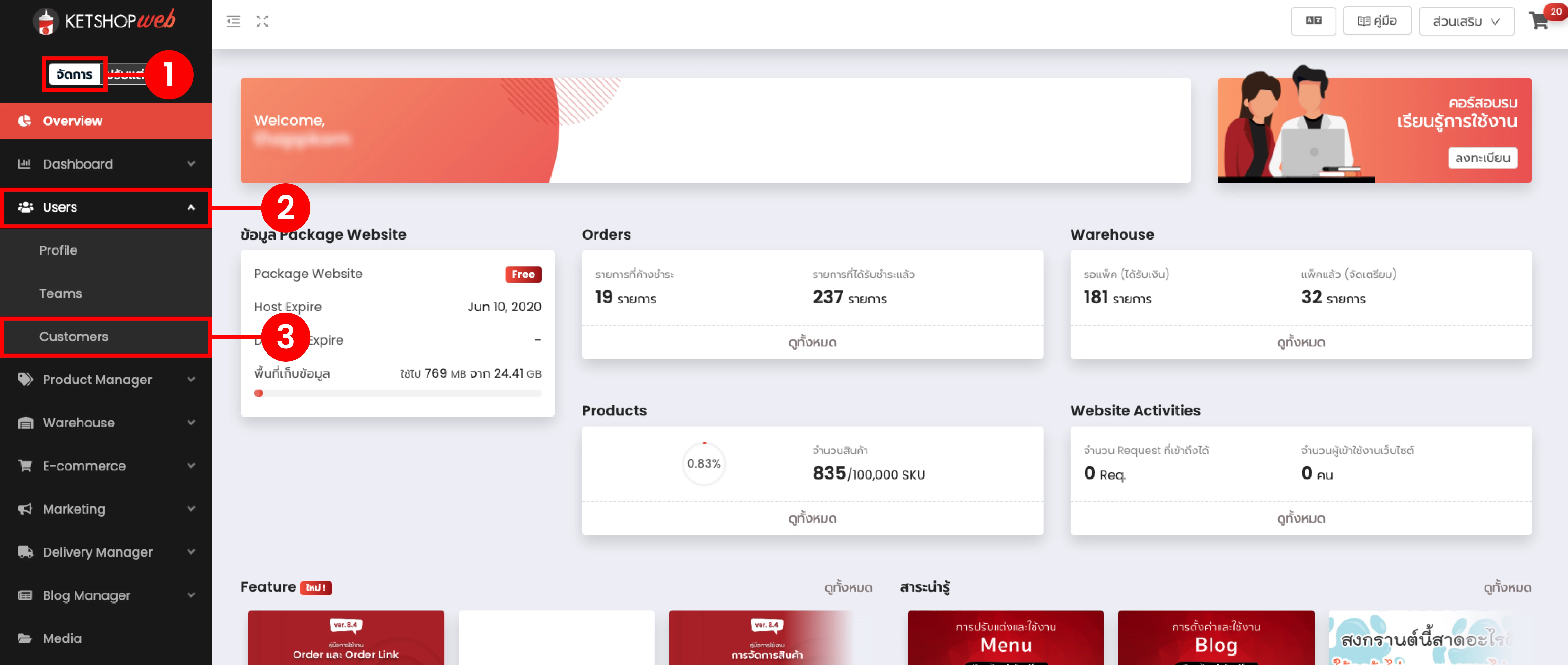
Task: Click the Users group icon in sidebar
Action: point(26,207)
